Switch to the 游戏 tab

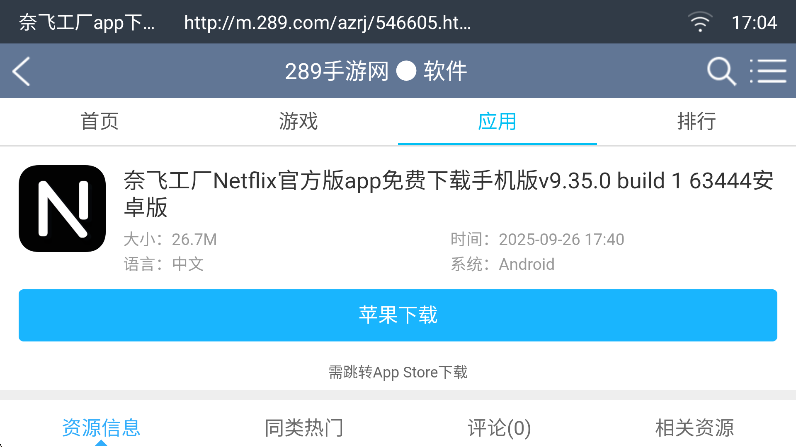point(298,121)
